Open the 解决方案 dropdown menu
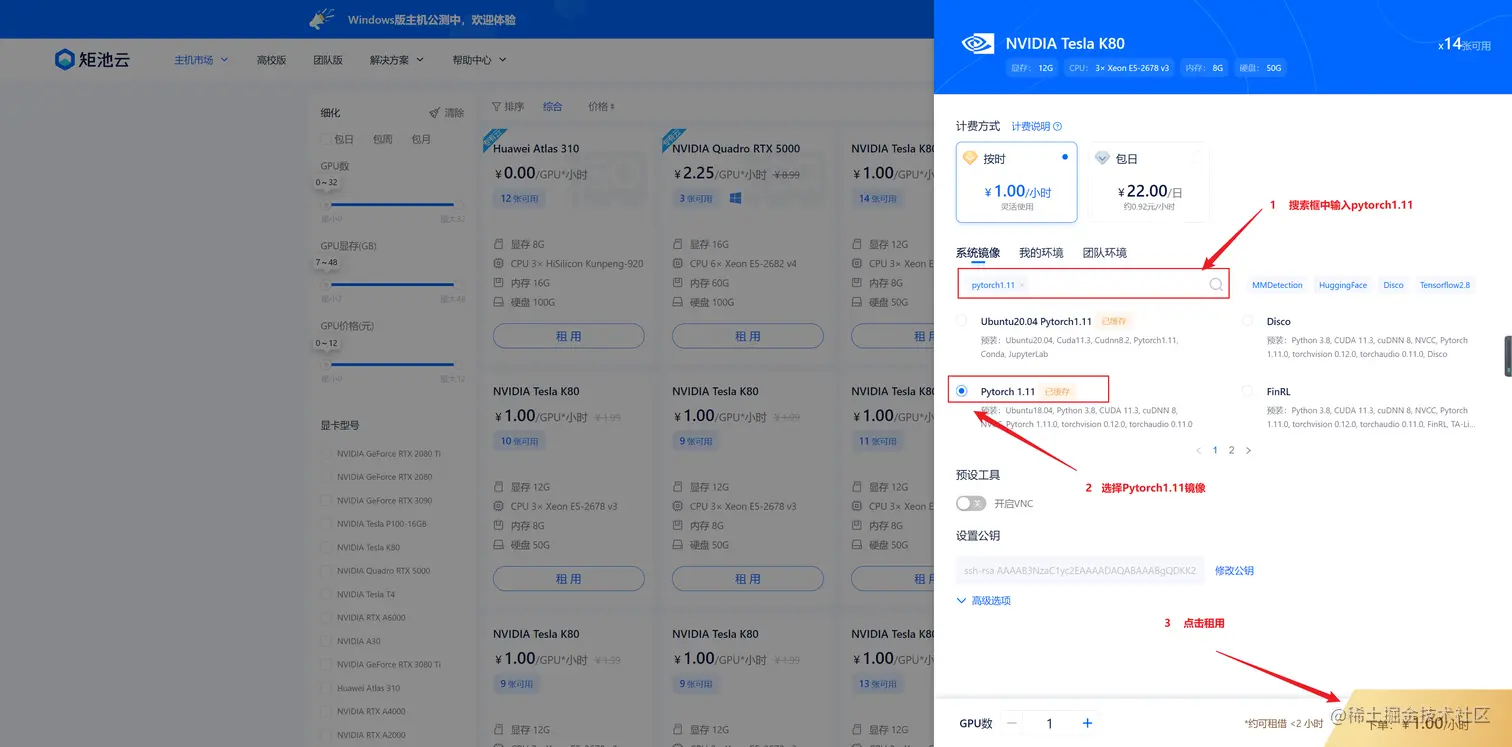This screenshot has width=1512, height=747. [397, 60]
